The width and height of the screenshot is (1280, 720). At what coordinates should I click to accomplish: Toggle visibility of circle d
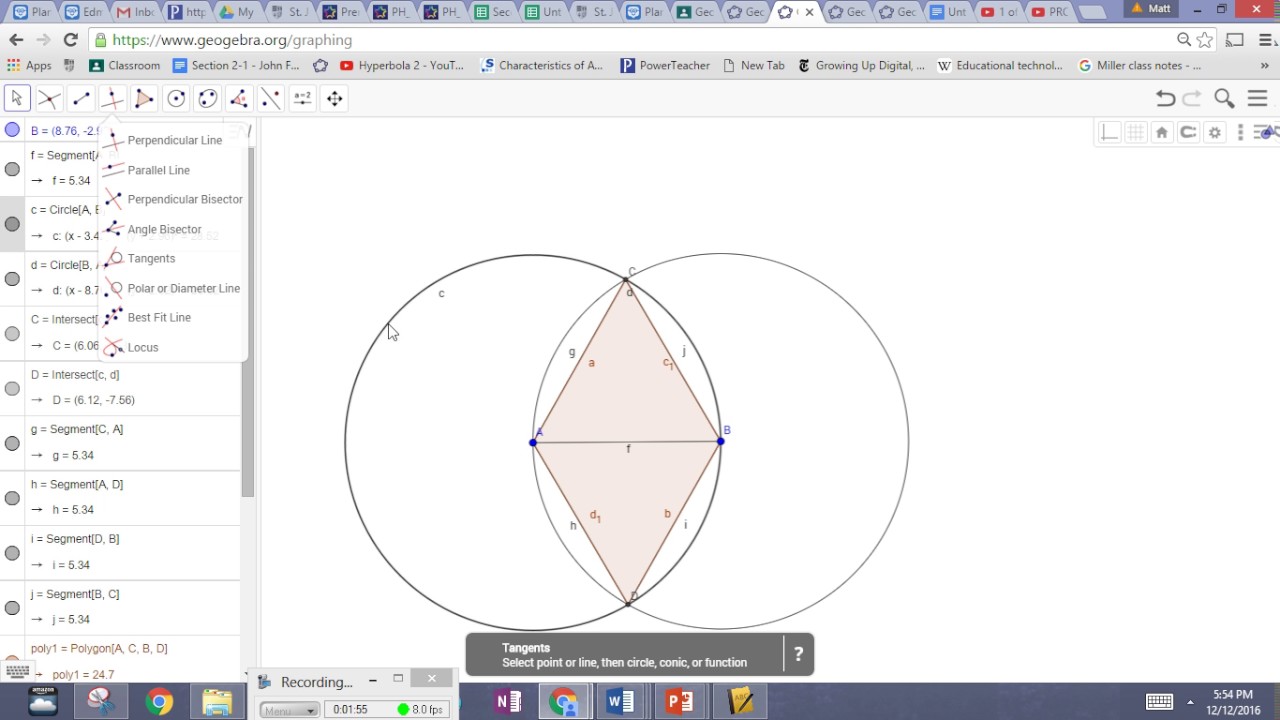tap(12, 279)
